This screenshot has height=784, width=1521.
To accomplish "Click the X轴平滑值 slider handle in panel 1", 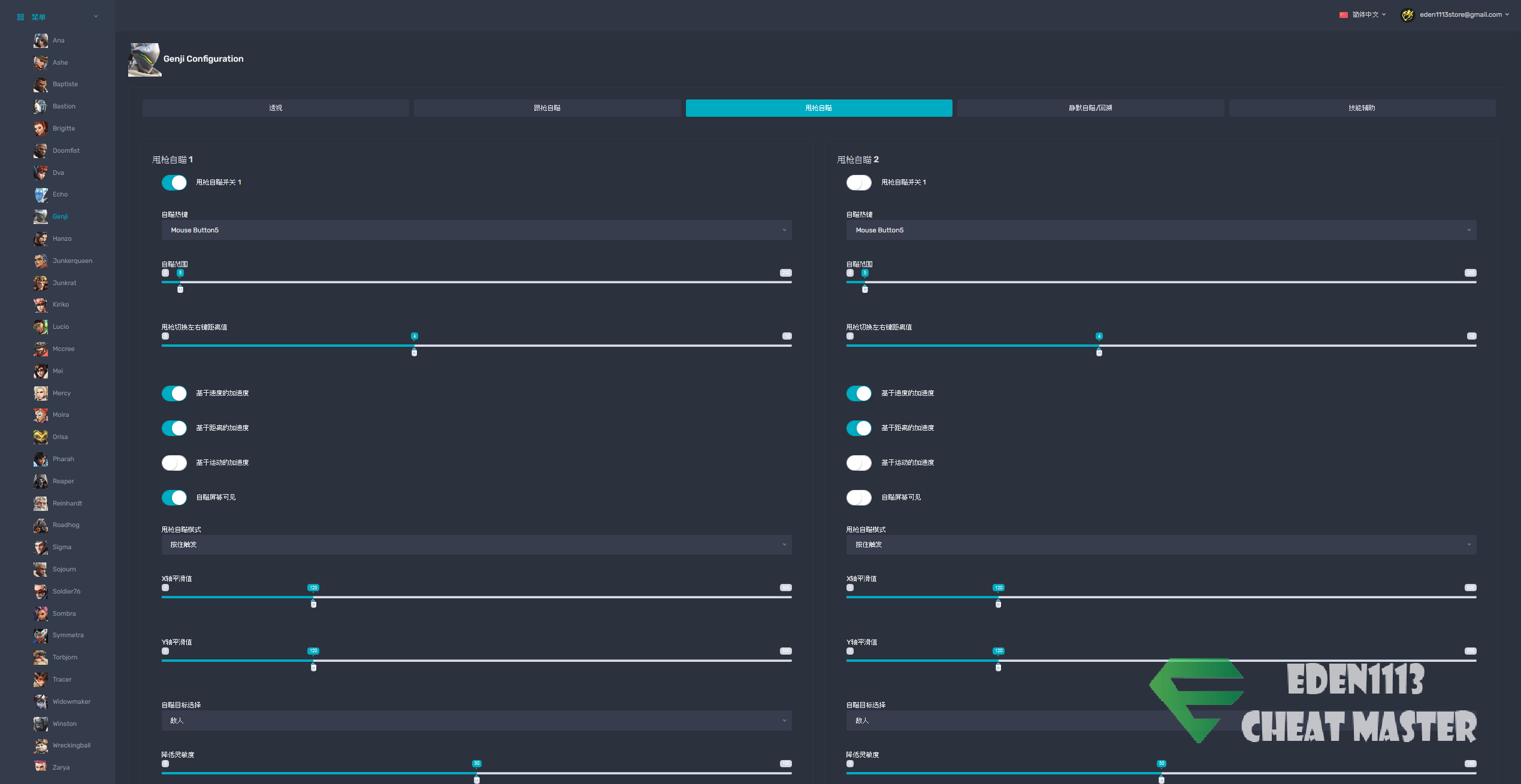I will pos(313,604).
